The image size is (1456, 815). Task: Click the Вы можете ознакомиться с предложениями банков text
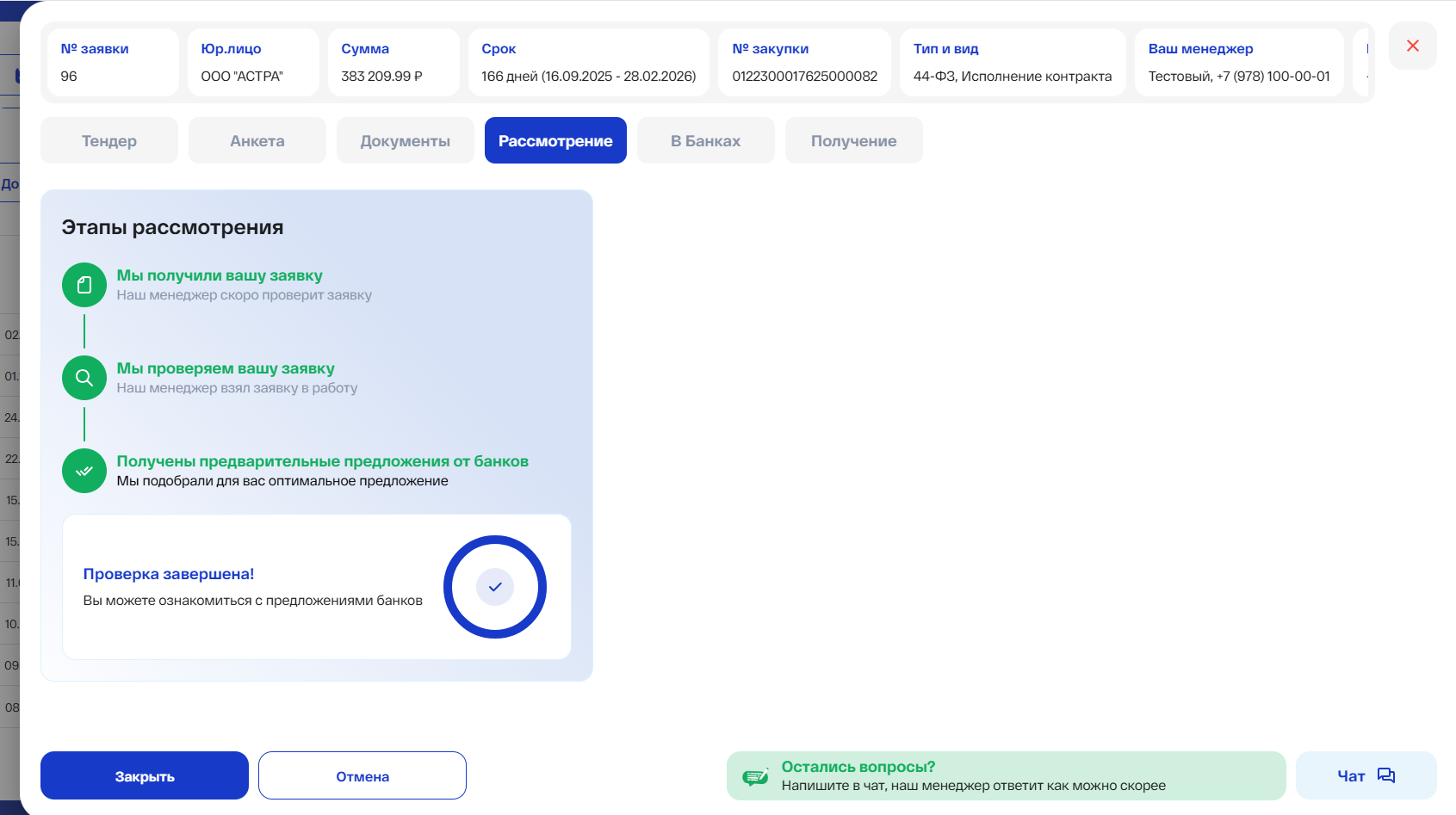(253, 601)
